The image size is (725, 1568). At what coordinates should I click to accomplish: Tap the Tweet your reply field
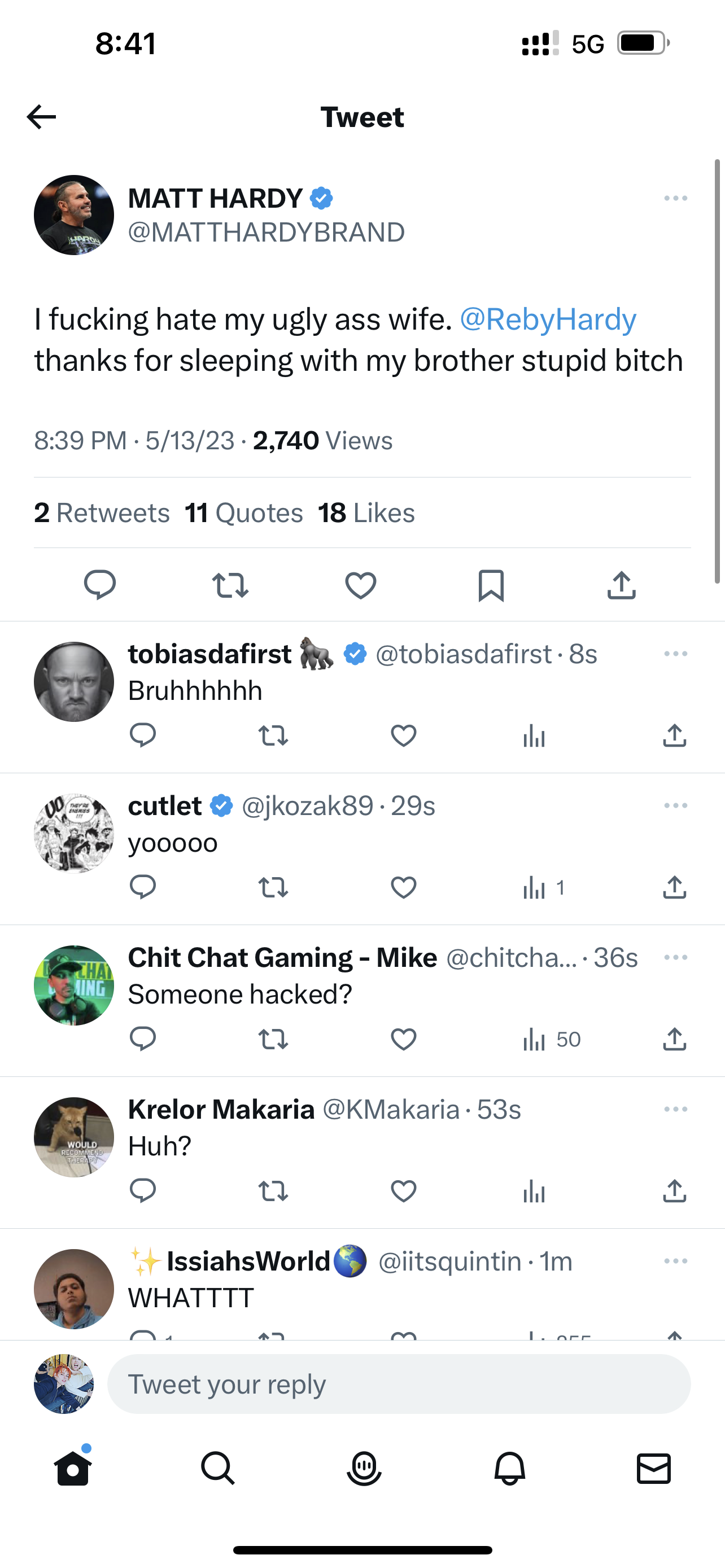(399, 1384)
